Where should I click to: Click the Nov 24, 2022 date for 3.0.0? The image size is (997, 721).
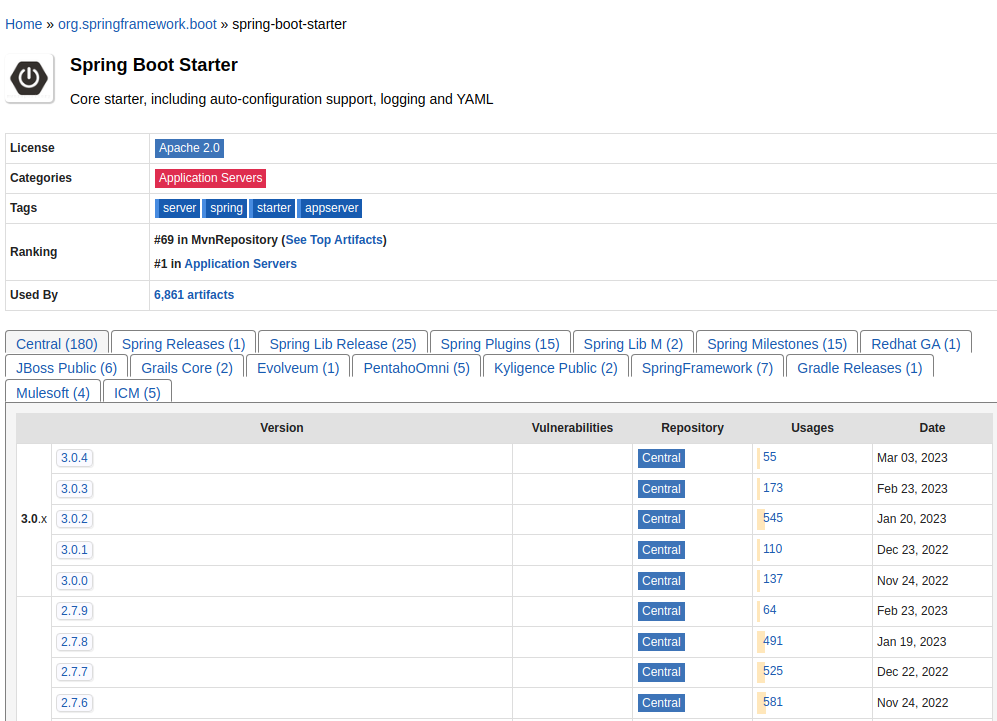912,581
